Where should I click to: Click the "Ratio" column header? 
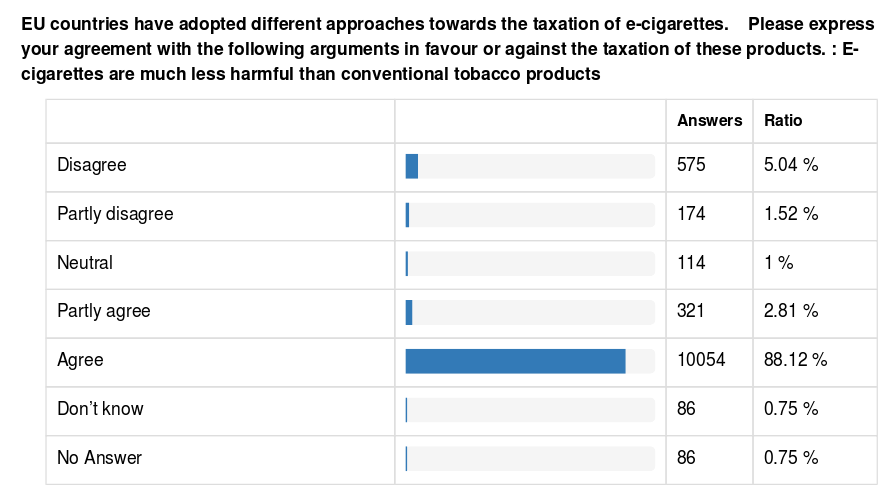pos(783,120)
